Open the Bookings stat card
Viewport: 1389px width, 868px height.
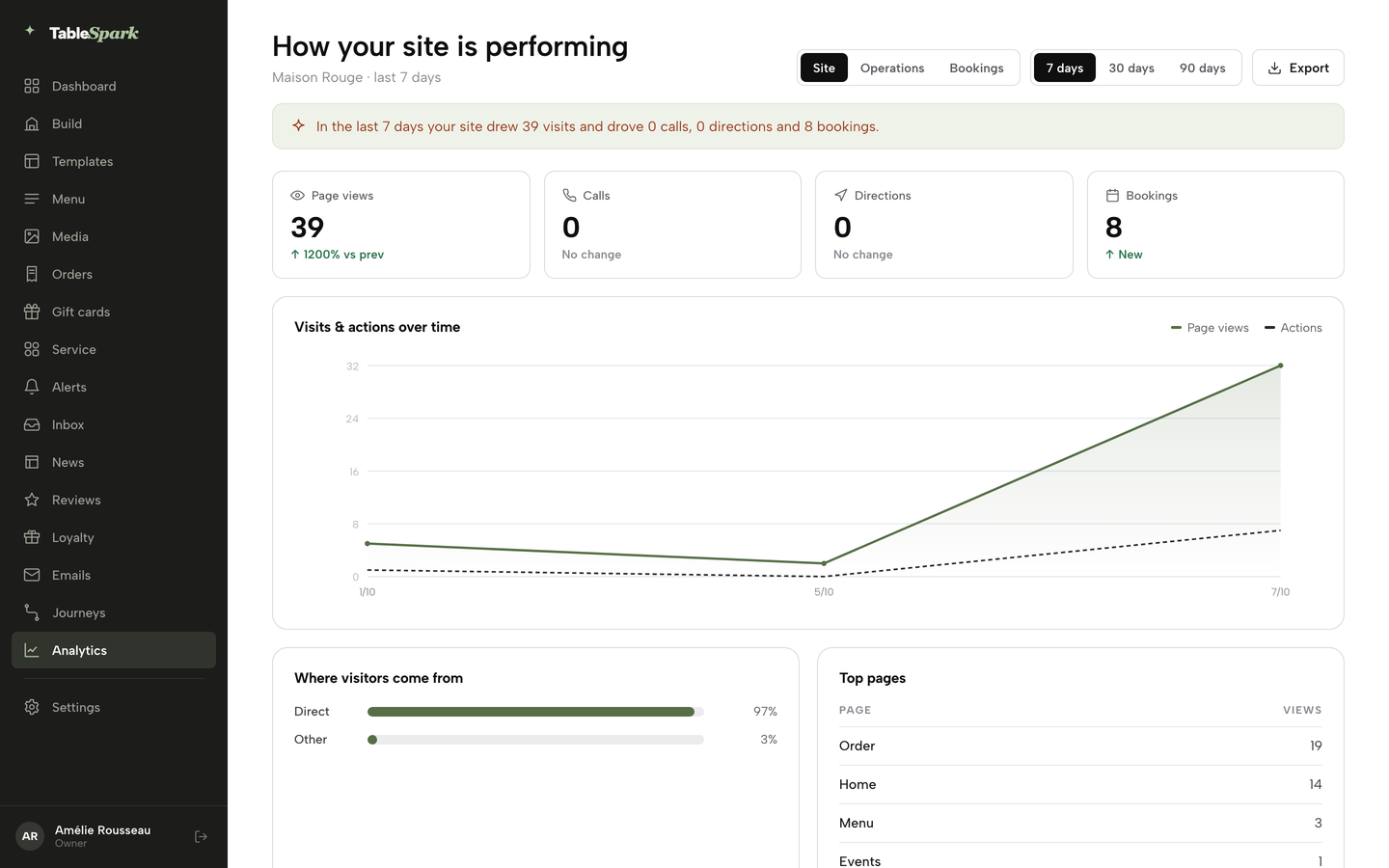[1215, 225]
